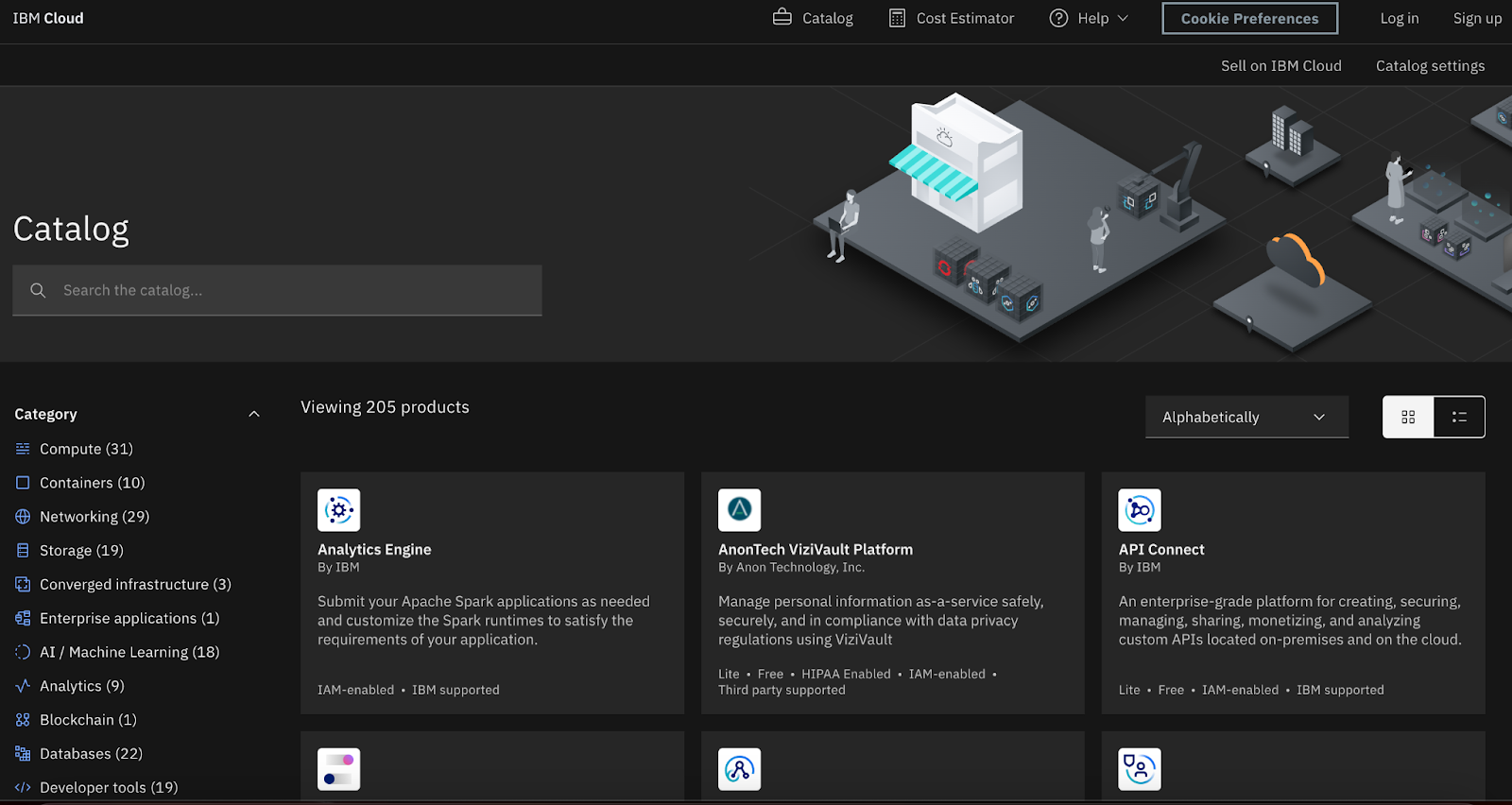Click the Containers category icon
The width and height of the screenshot is (1512, 805).
[23, 483]
